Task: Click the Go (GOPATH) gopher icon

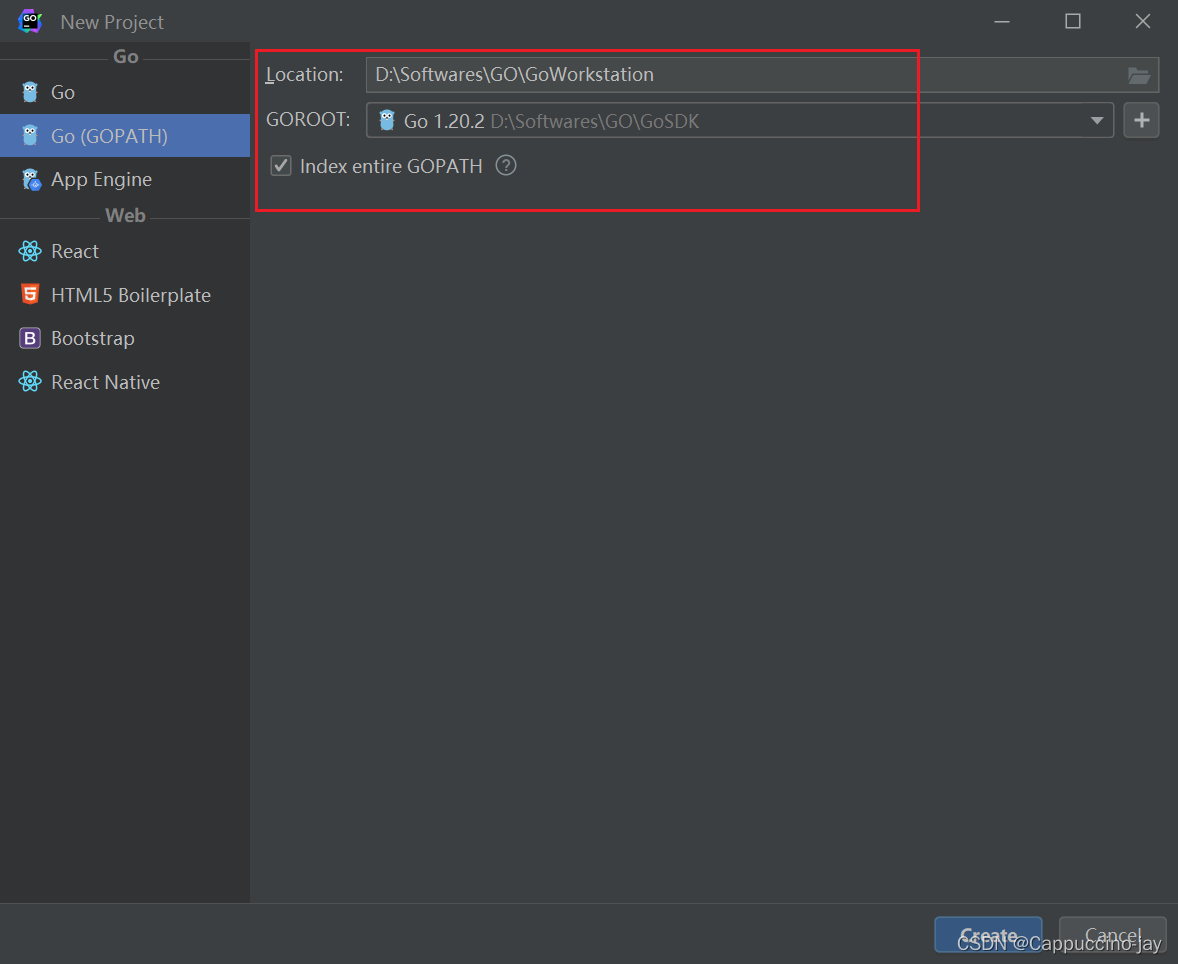Action: point(30,135)
